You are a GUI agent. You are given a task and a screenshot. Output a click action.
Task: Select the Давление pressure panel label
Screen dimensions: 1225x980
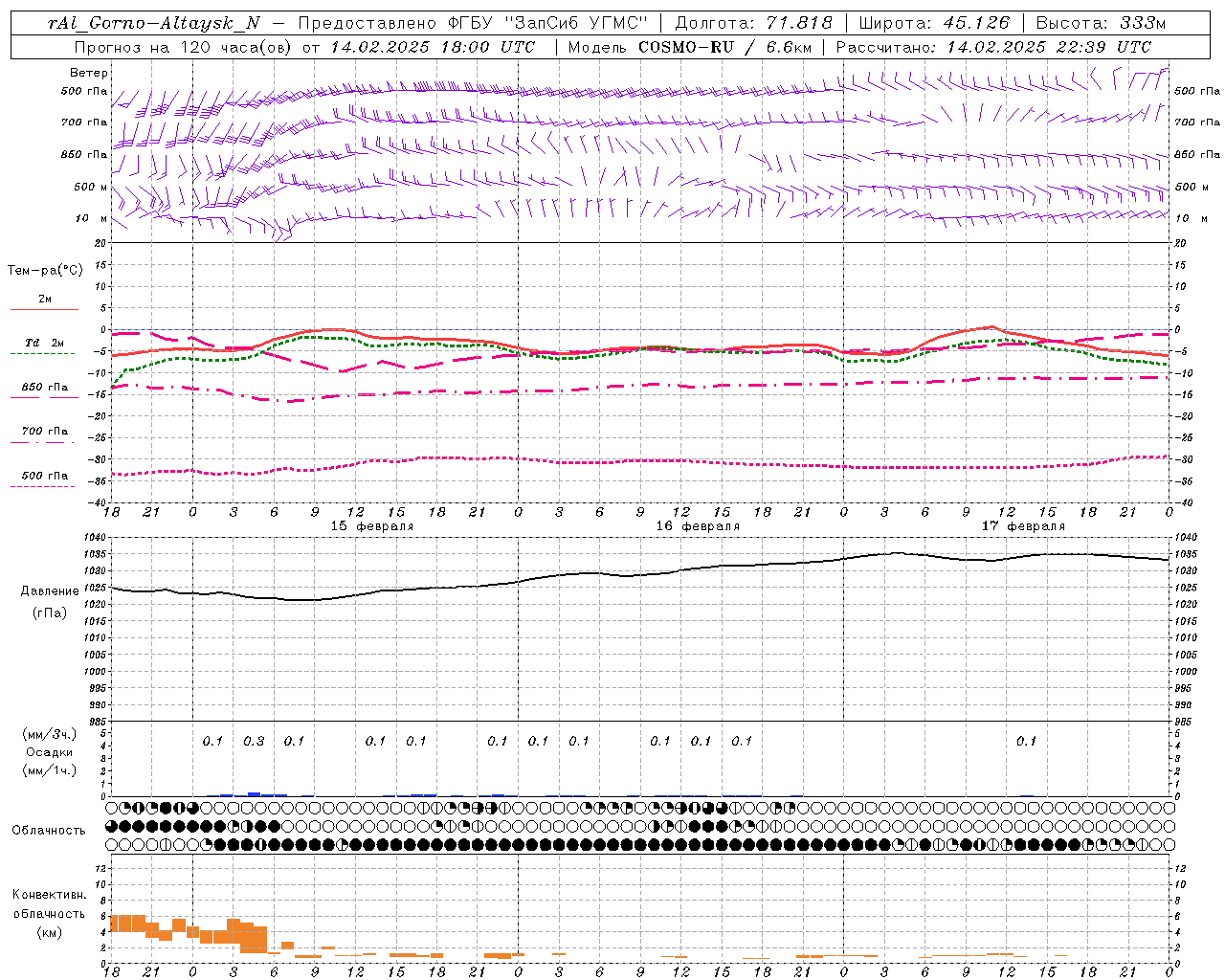coord(50,591)
